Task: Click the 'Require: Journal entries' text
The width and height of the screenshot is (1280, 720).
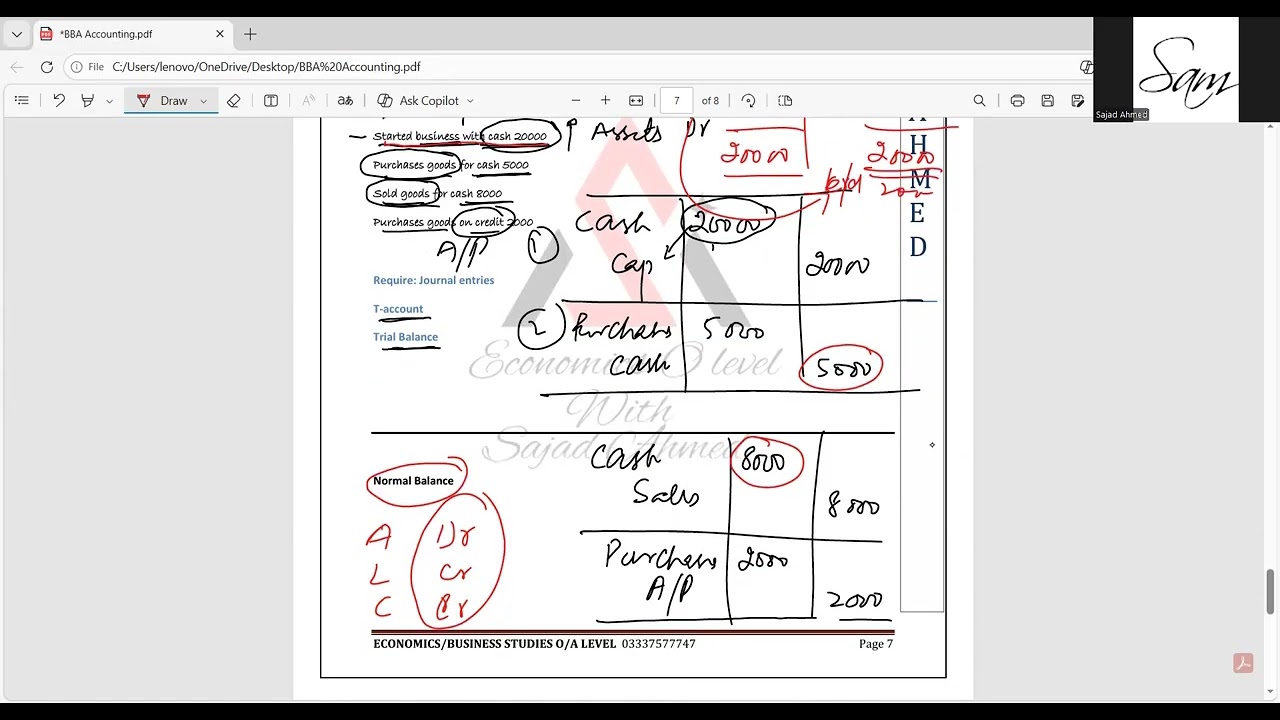Action: 433,280
